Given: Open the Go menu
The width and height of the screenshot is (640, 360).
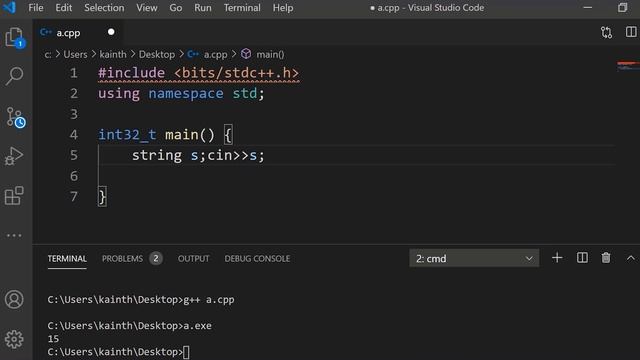Looking at the screenshot, I should coord(176,8).
